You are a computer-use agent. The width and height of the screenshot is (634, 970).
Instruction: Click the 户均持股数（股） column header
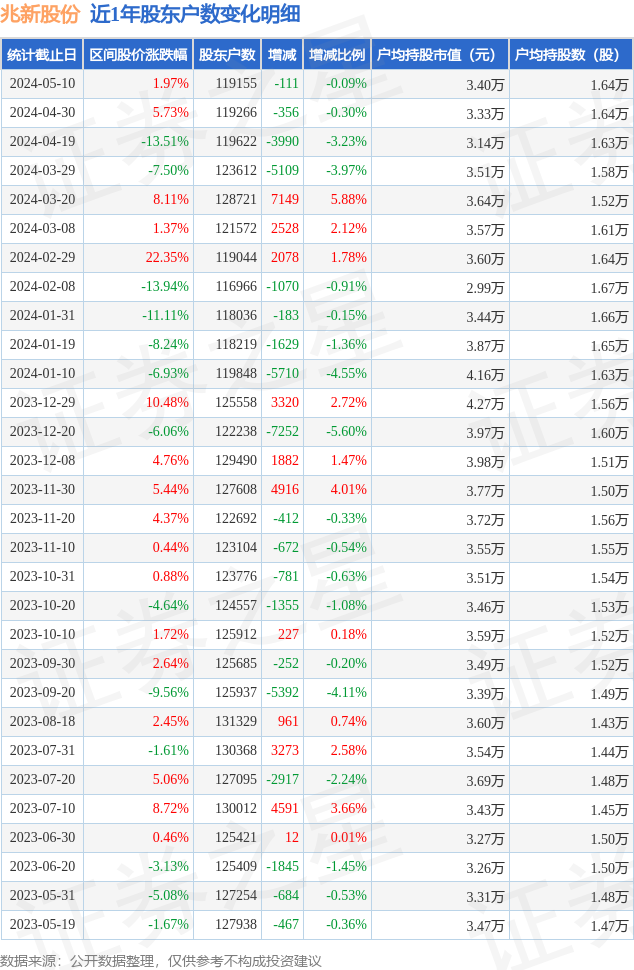pyautogui.click(x=571, y=55)
